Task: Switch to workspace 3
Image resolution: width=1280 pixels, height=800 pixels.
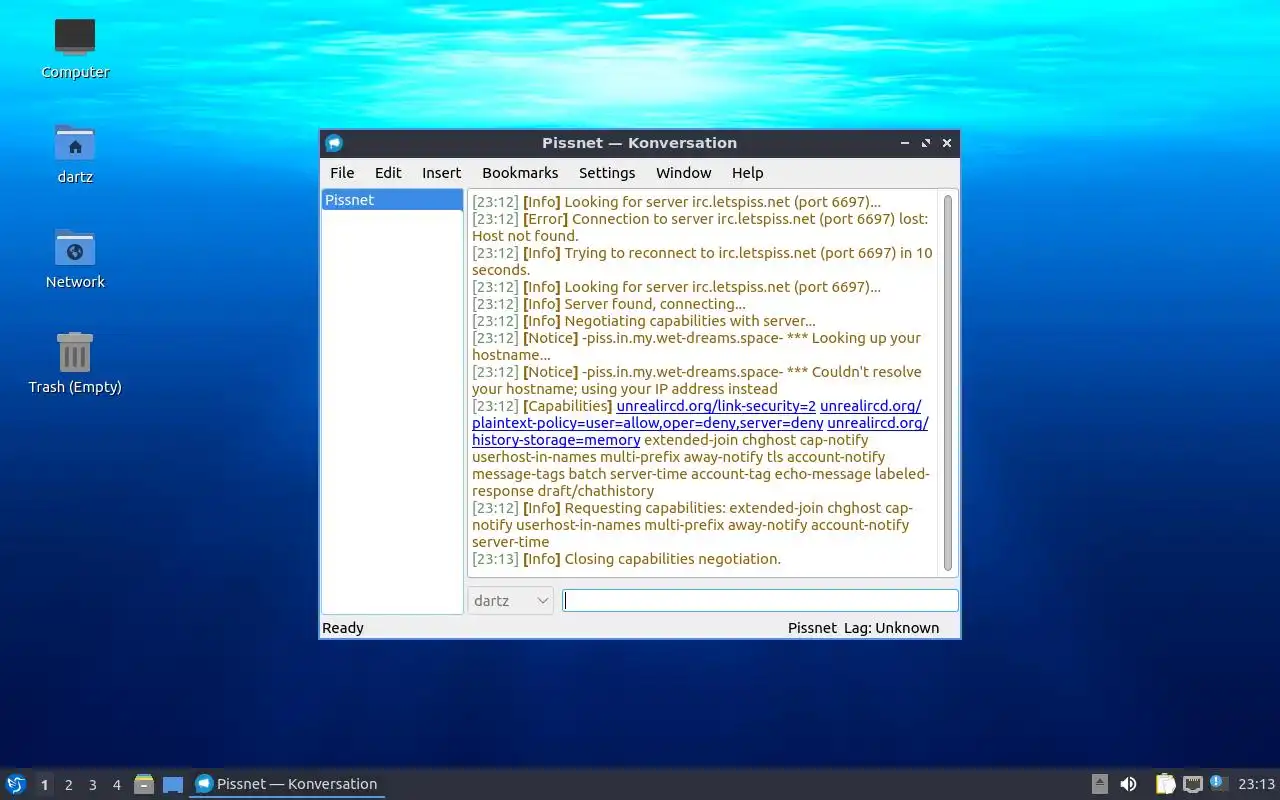Action: 92,785
